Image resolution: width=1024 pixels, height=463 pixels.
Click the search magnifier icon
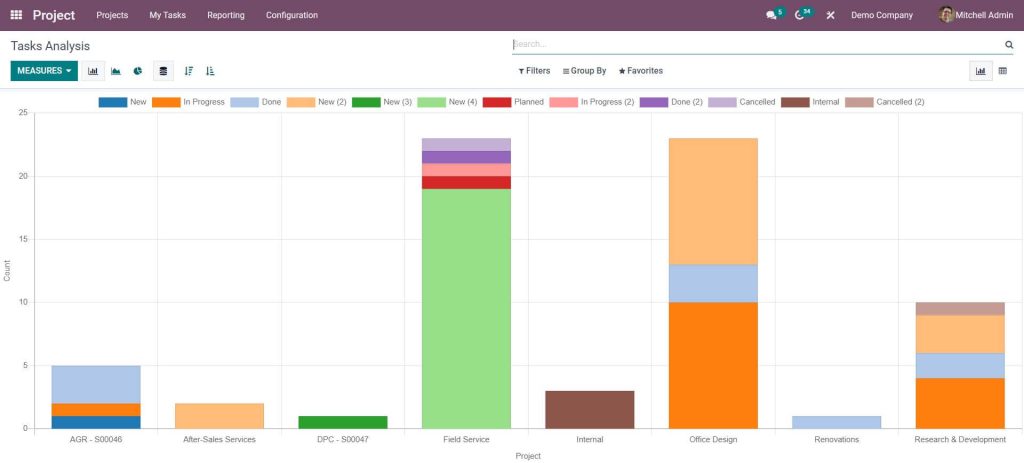[1009, 44]
